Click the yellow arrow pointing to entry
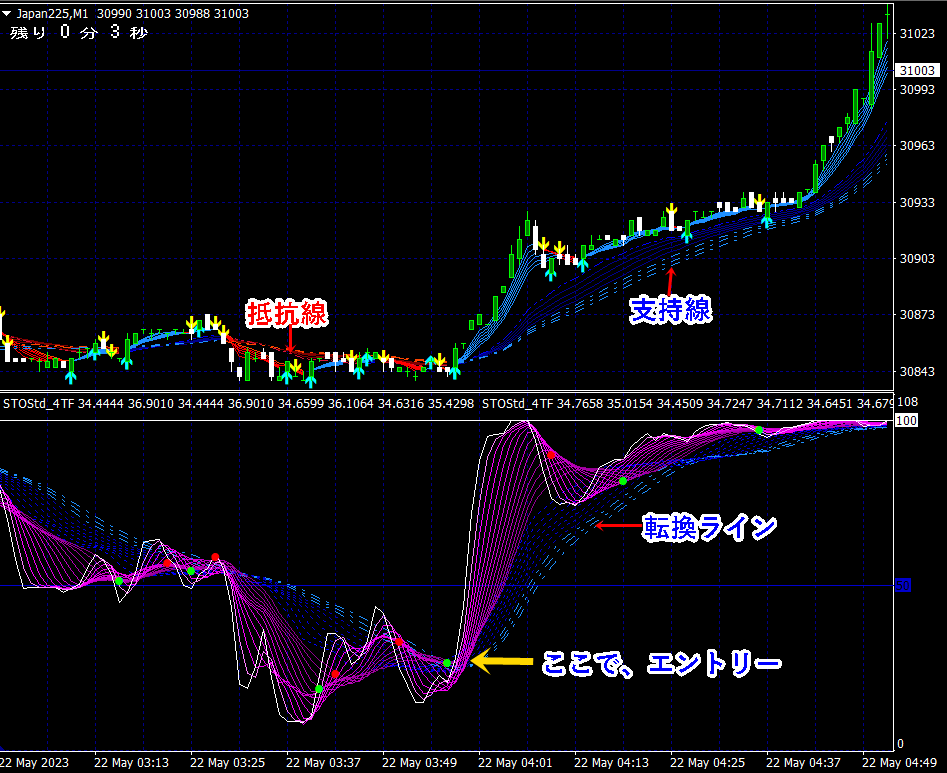 point(499,661)
